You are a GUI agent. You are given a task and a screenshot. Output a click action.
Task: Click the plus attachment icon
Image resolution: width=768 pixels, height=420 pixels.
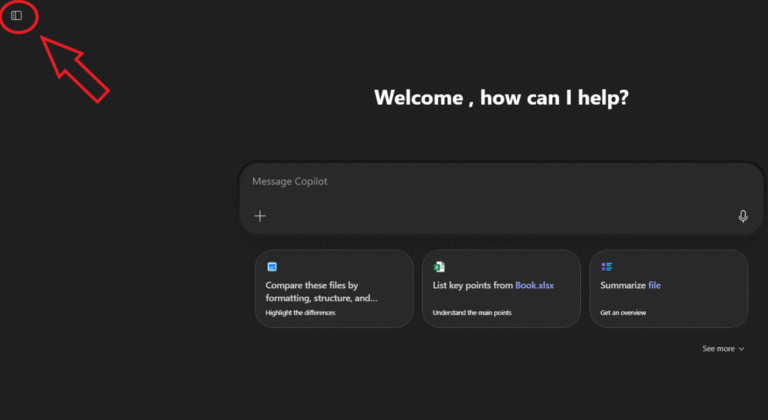point(260,216)
